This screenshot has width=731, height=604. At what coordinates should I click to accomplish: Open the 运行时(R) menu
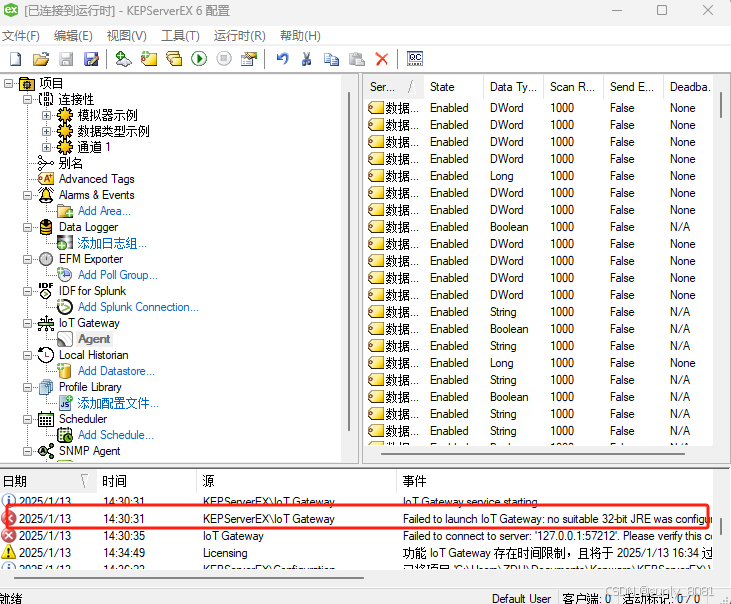point(240,36)
